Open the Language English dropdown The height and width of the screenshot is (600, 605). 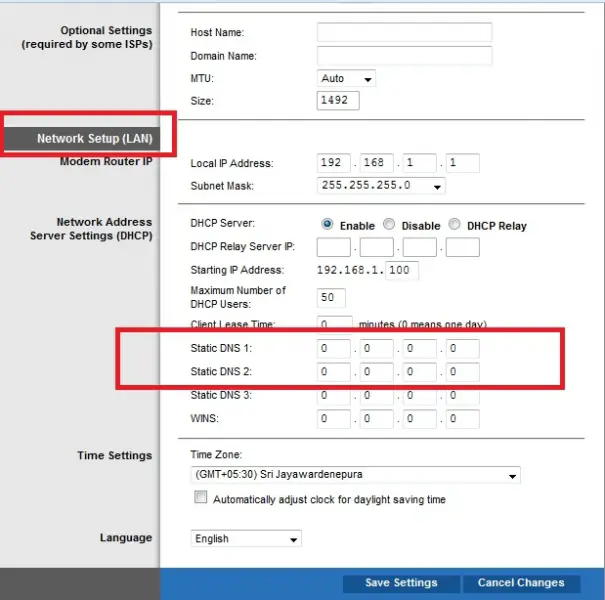tap(246, 539)
